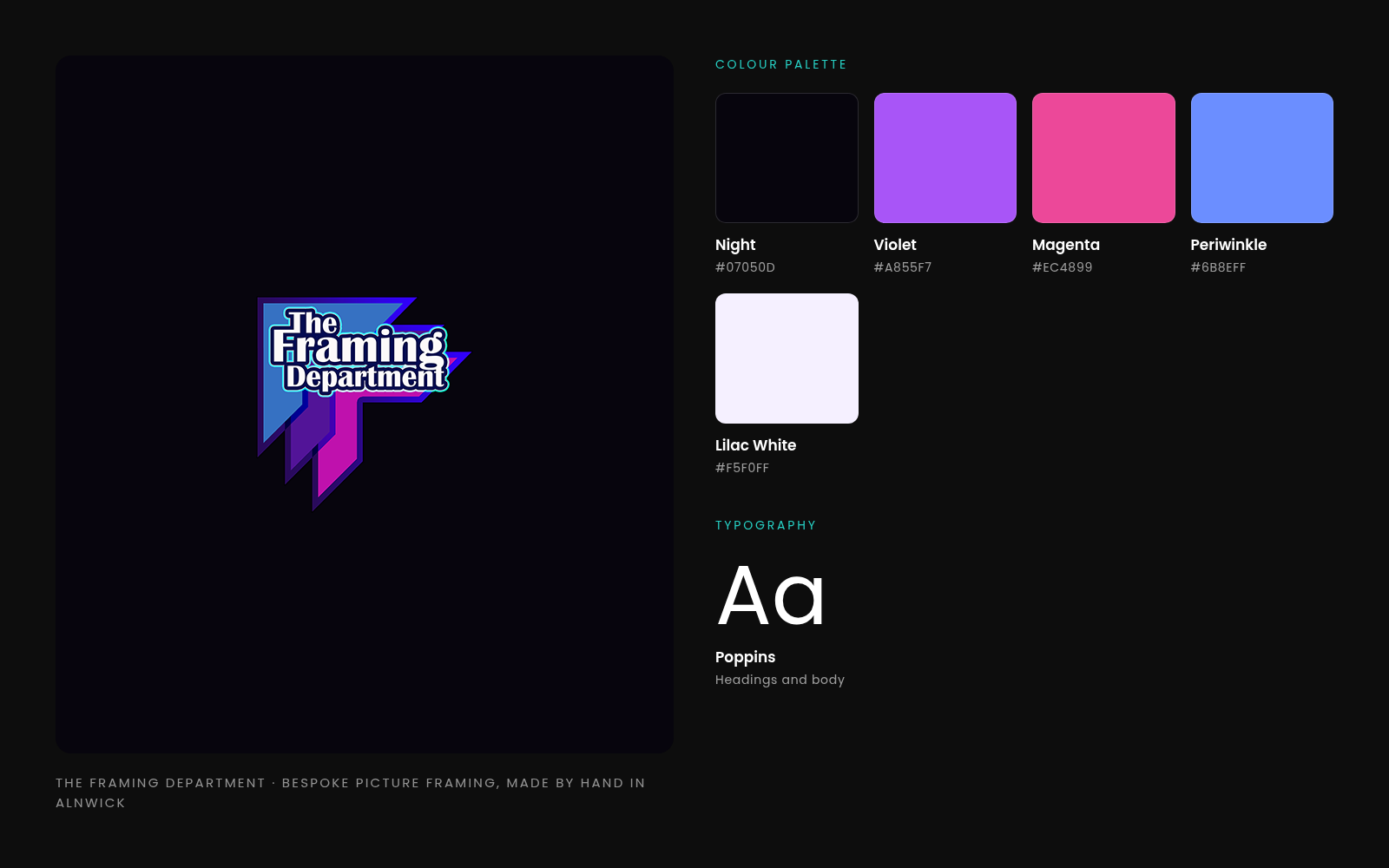1389x868 pixels.
Task: Click the TYPOGRAPHY heading
Action: [766, 525]
